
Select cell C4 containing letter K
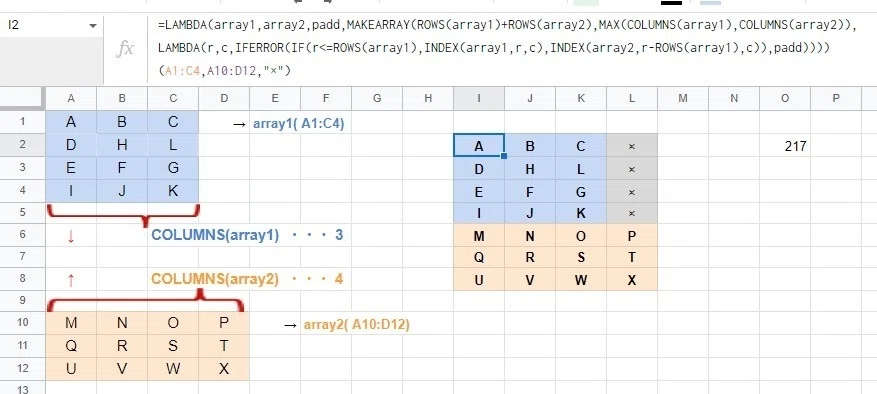[x=173, y=191]
